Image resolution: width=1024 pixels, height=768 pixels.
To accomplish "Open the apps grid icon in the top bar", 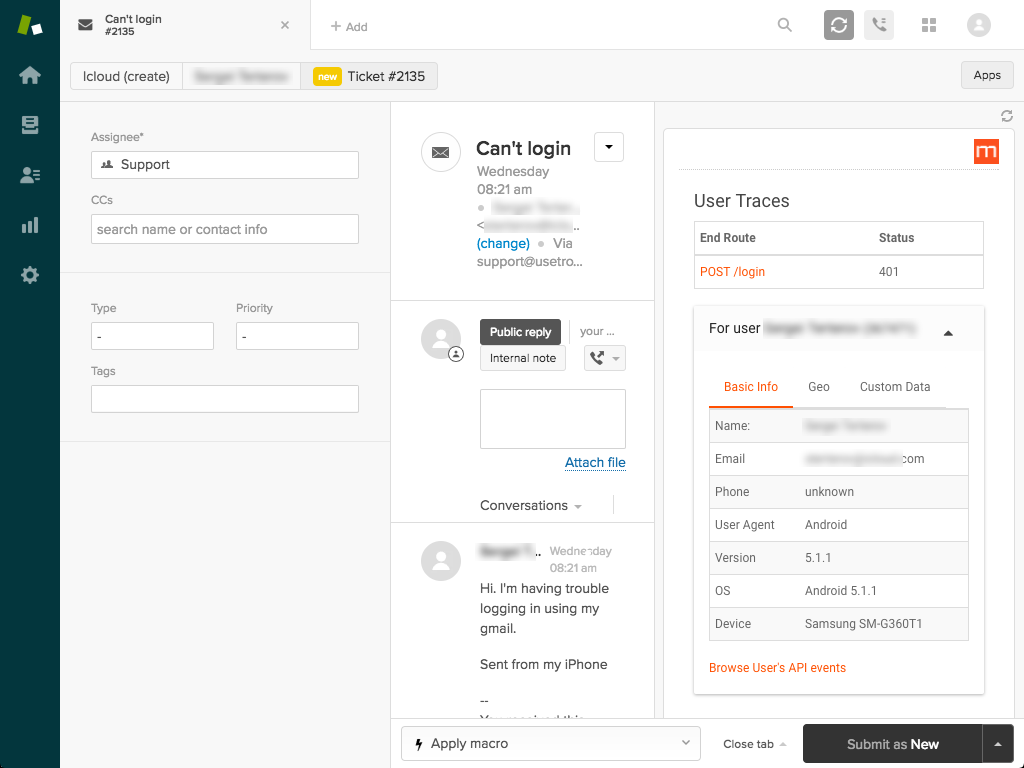I will [x=928, y=25].
